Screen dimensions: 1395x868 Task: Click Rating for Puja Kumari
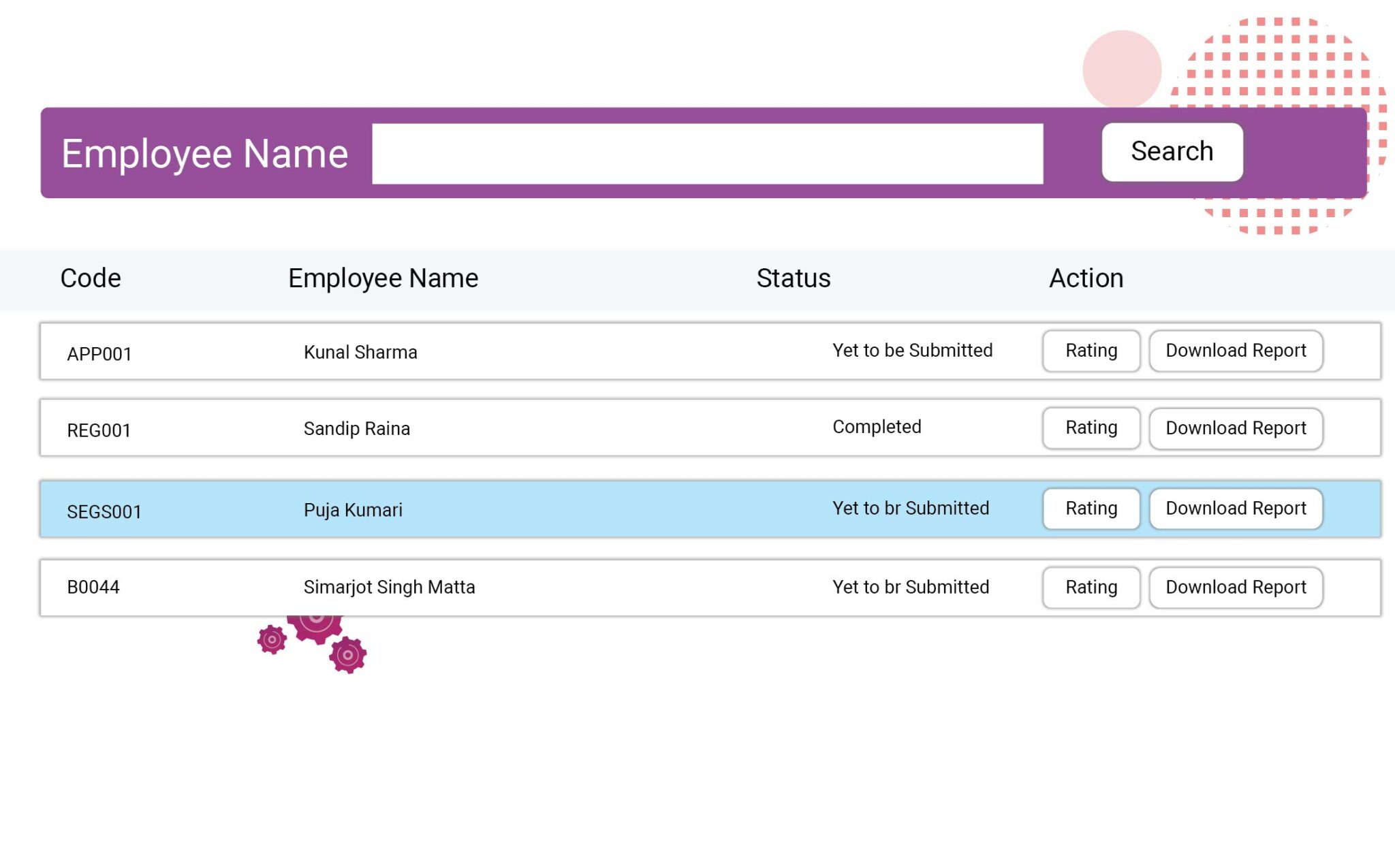click(1091, 509)
